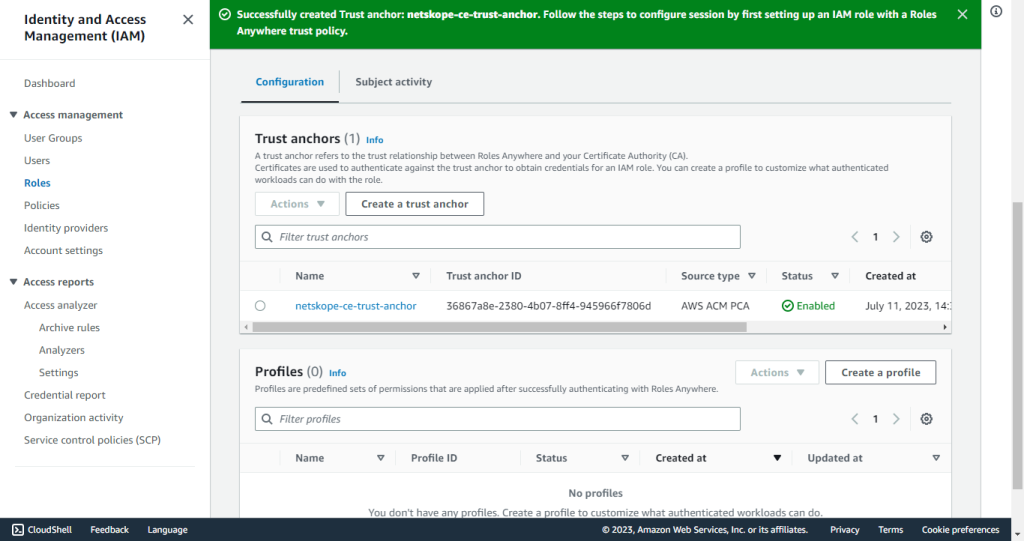Select the netskope-ce-trust-anchor radio button
The width and height of the screenshot is (1024, 541).
point(260,306)
